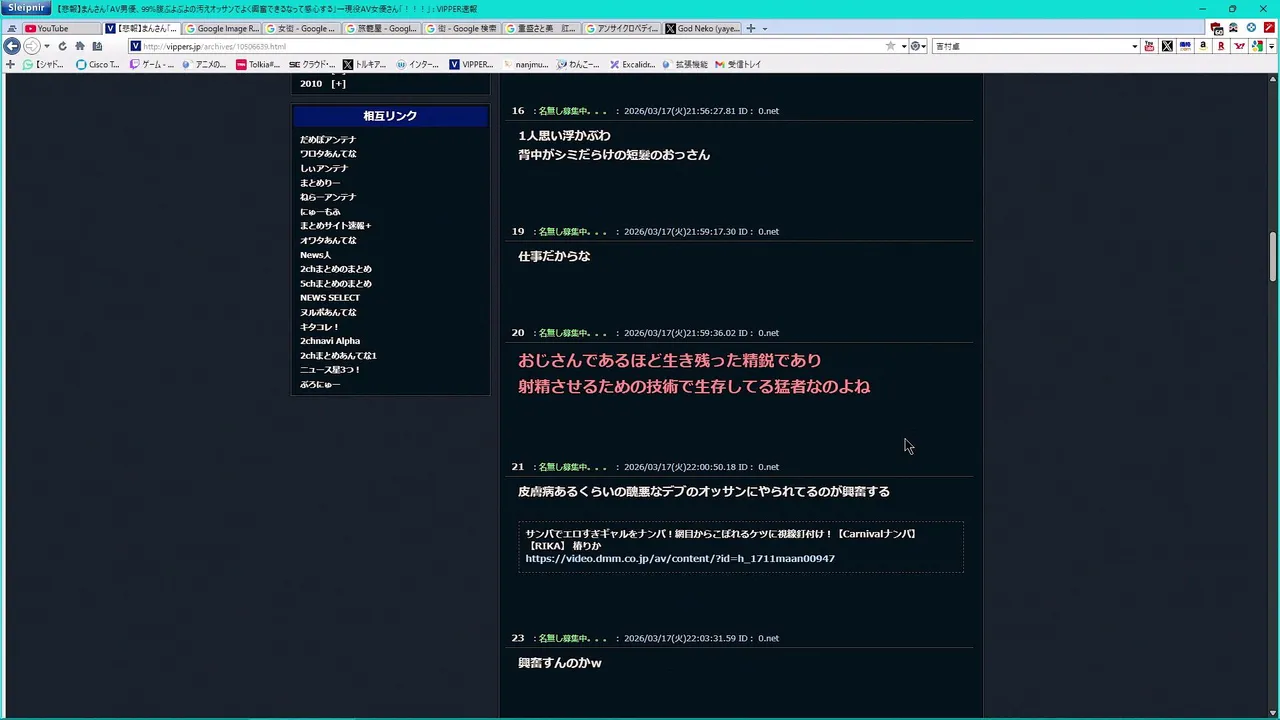The height and width of the screenshot is (720, 1280).
Task: Open the Gmail 受信トレイ bookmark
Action: tap(738, 64)
